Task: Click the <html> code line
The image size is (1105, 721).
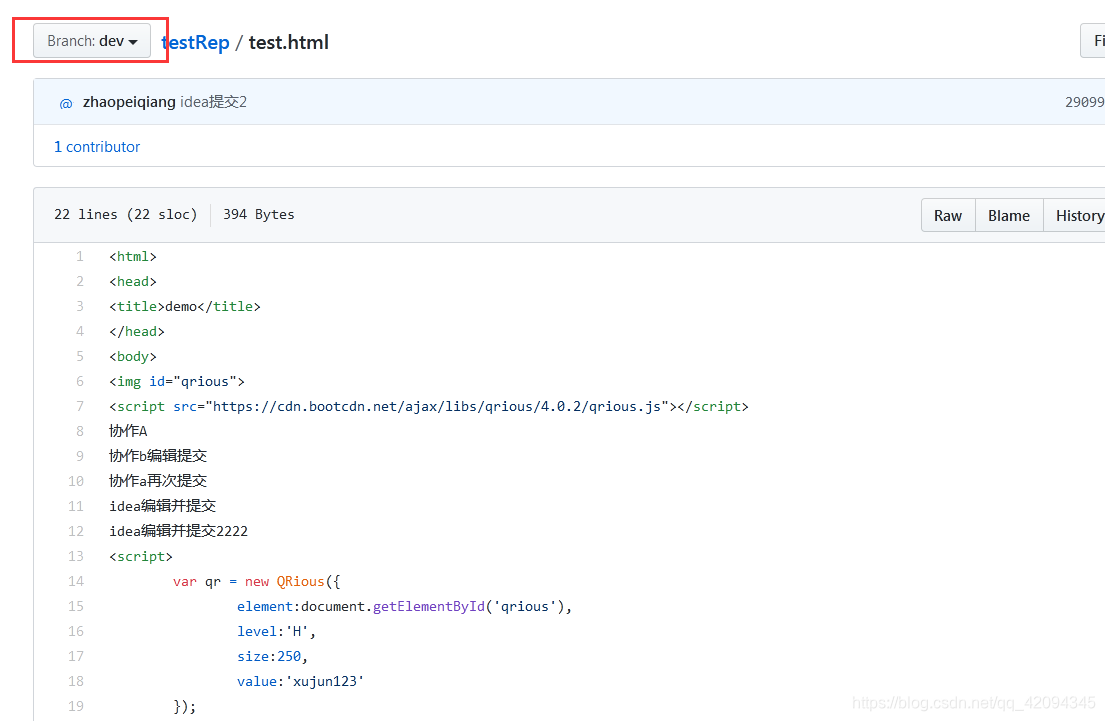Action: pos(133,257)
